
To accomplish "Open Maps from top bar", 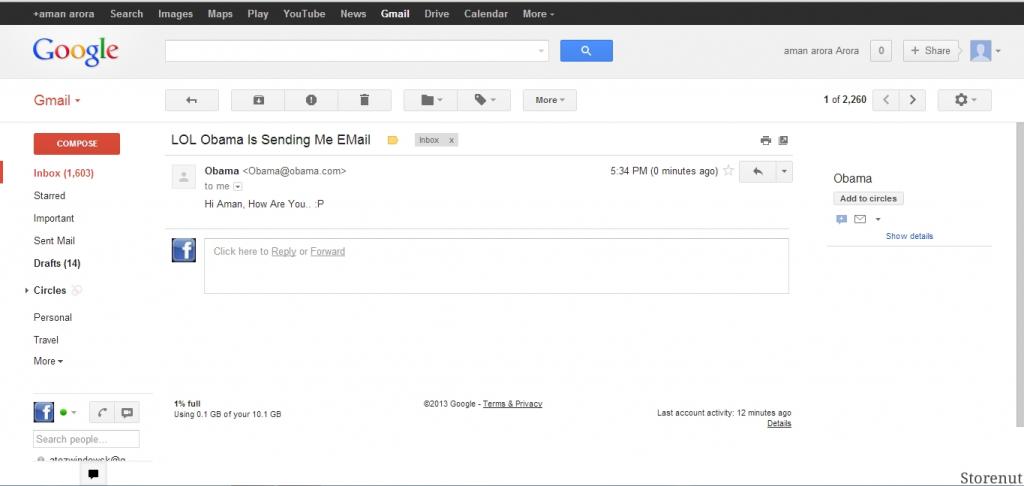I will (220, 14).
